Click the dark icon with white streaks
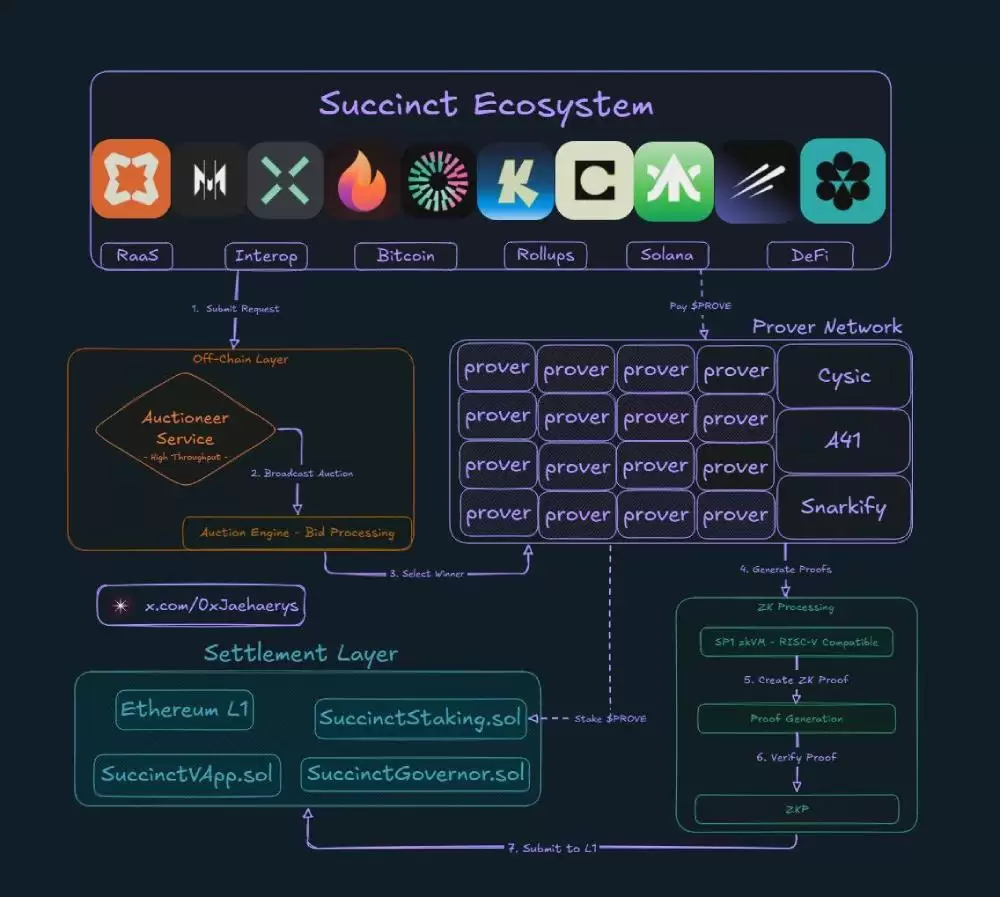The image size is (1000, 897). click(x=757, y=181)
